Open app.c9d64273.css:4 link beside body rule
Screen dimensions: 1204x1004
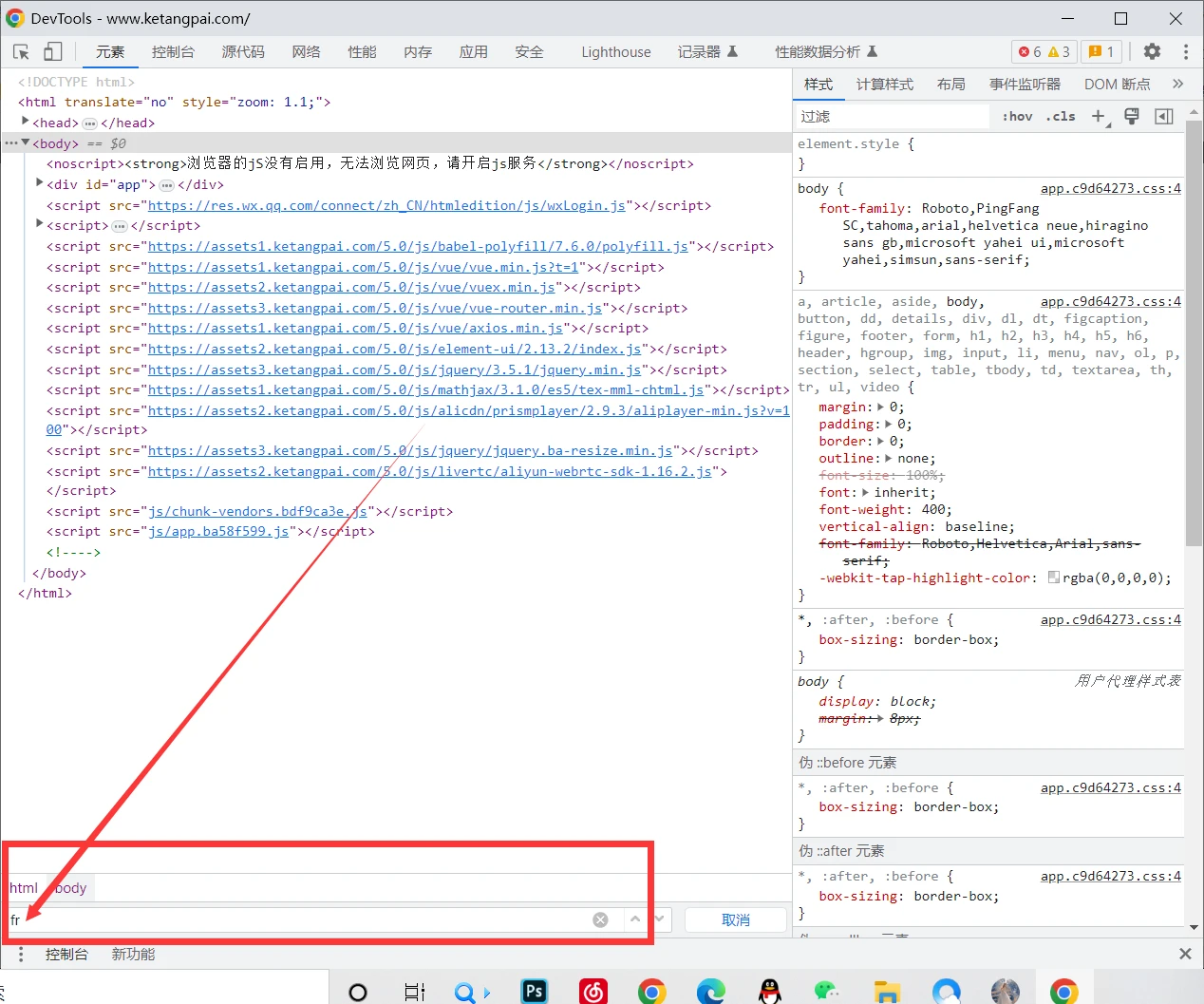pyautogui.click(x=1111, y=188)
